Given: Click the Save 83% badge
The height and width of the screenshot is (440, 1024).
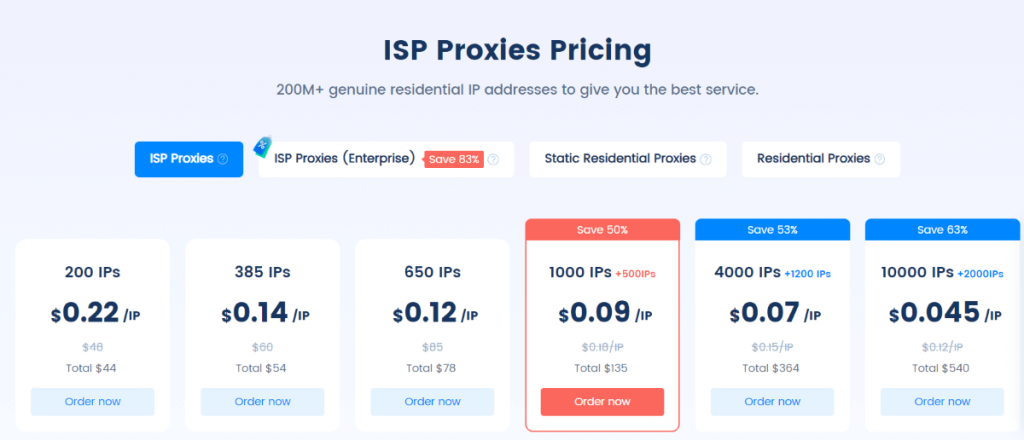Looking at the screenshot, I should click(454, 159).
